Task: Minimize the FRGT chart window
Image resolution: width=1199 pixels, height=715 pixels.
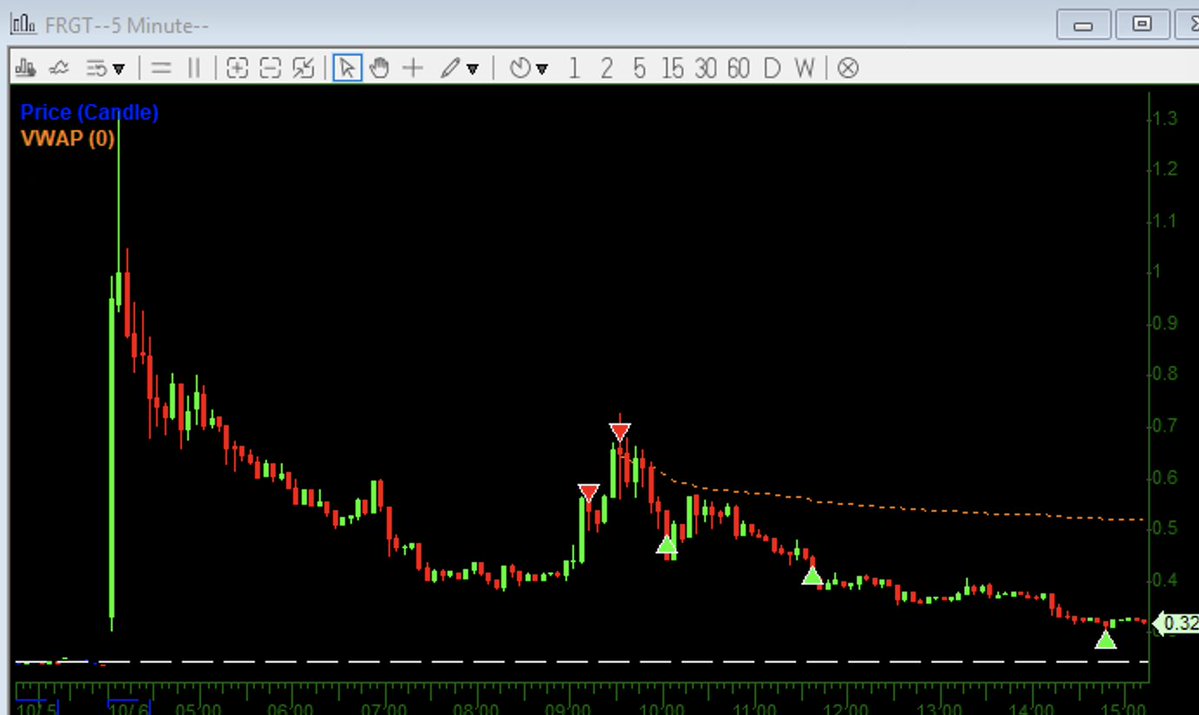Action: (x=1083, y=24)
